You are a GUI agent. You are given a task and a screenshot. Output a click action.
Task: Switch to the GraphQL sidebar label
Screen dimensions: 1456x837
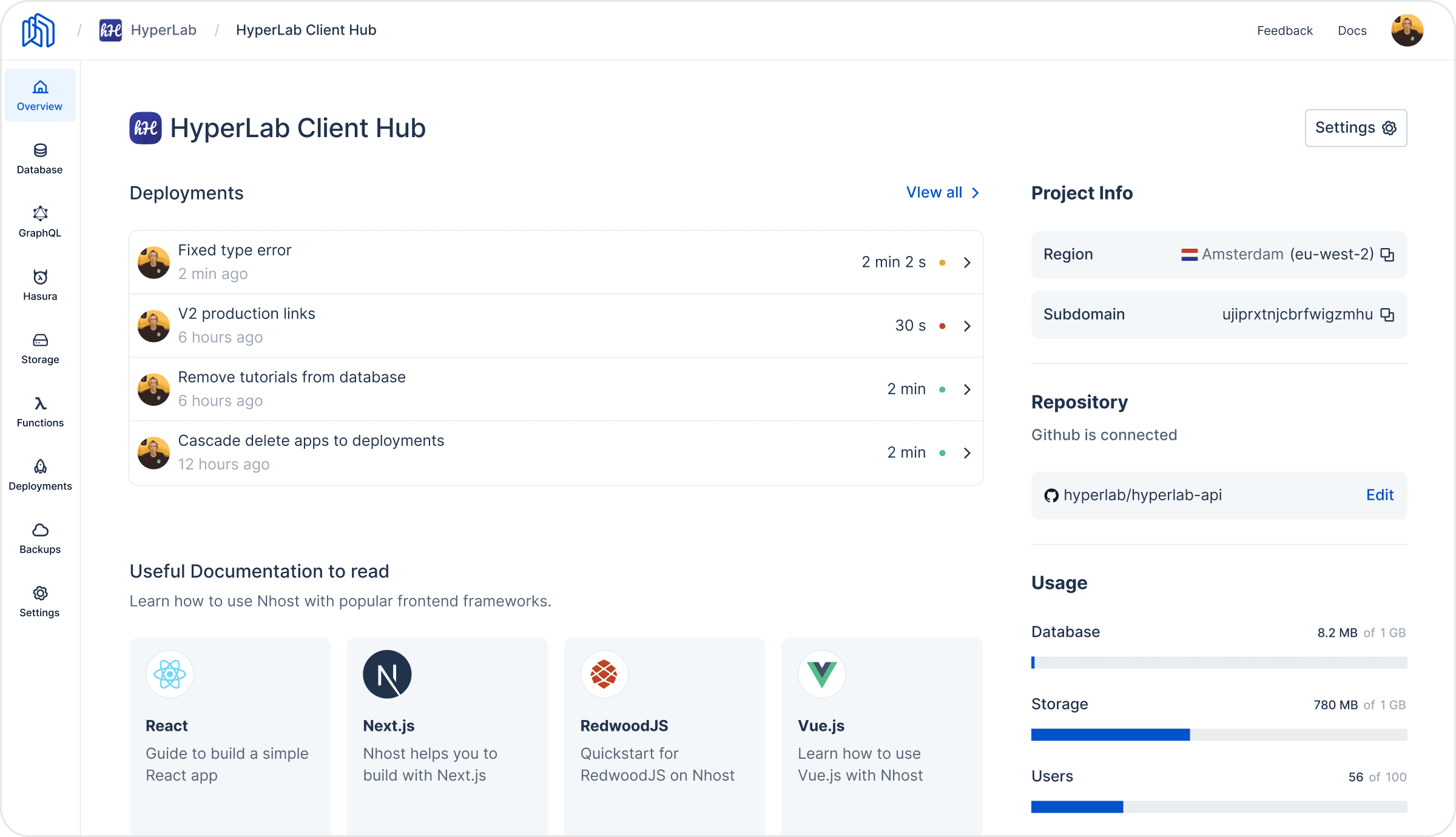pyautogui.click(x=39, y=233)
